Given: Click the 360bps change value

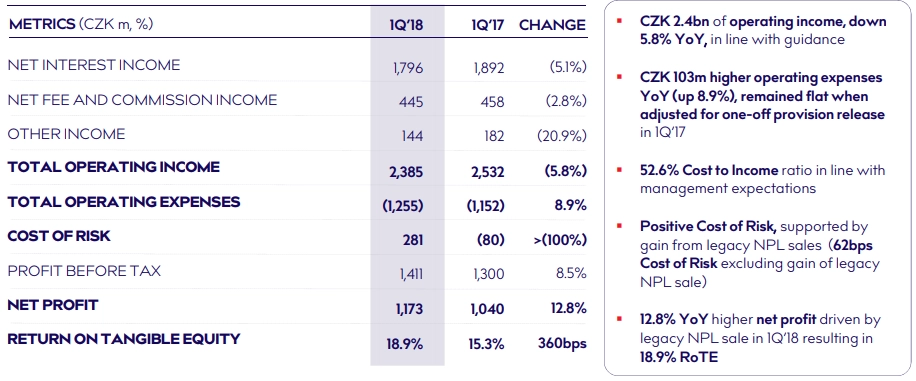Looking at the screenshot, I should point(562,344).
